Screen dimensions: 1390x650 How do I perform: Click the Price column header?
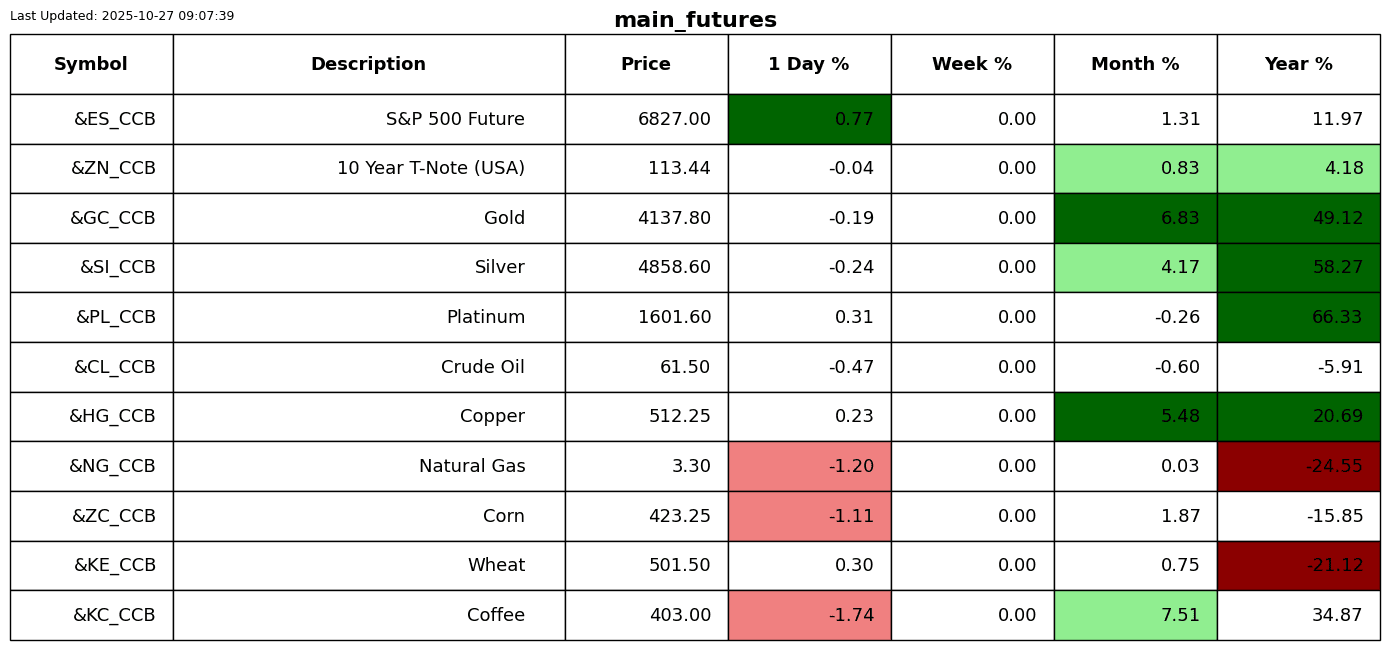(646, 64)
